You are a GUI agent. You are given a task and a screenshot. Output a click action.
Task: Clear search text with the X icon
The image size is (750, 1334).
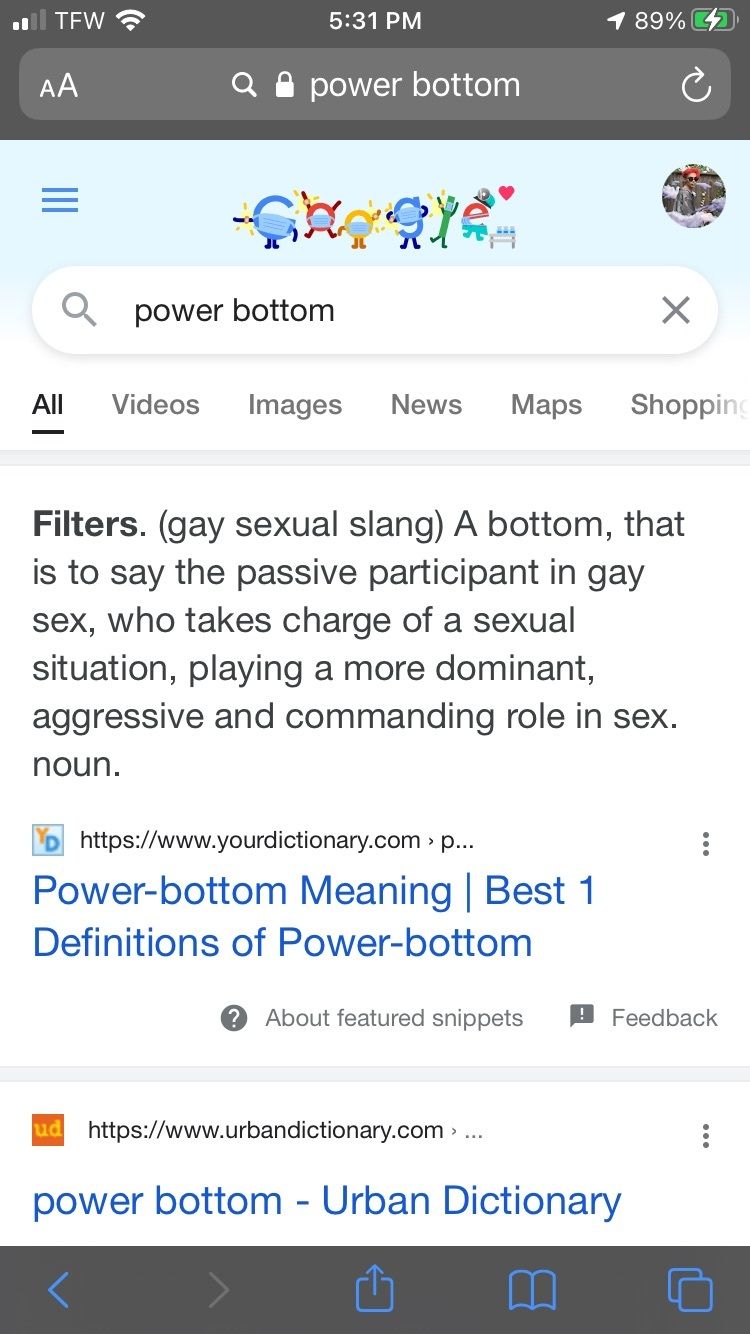[676, 311]
